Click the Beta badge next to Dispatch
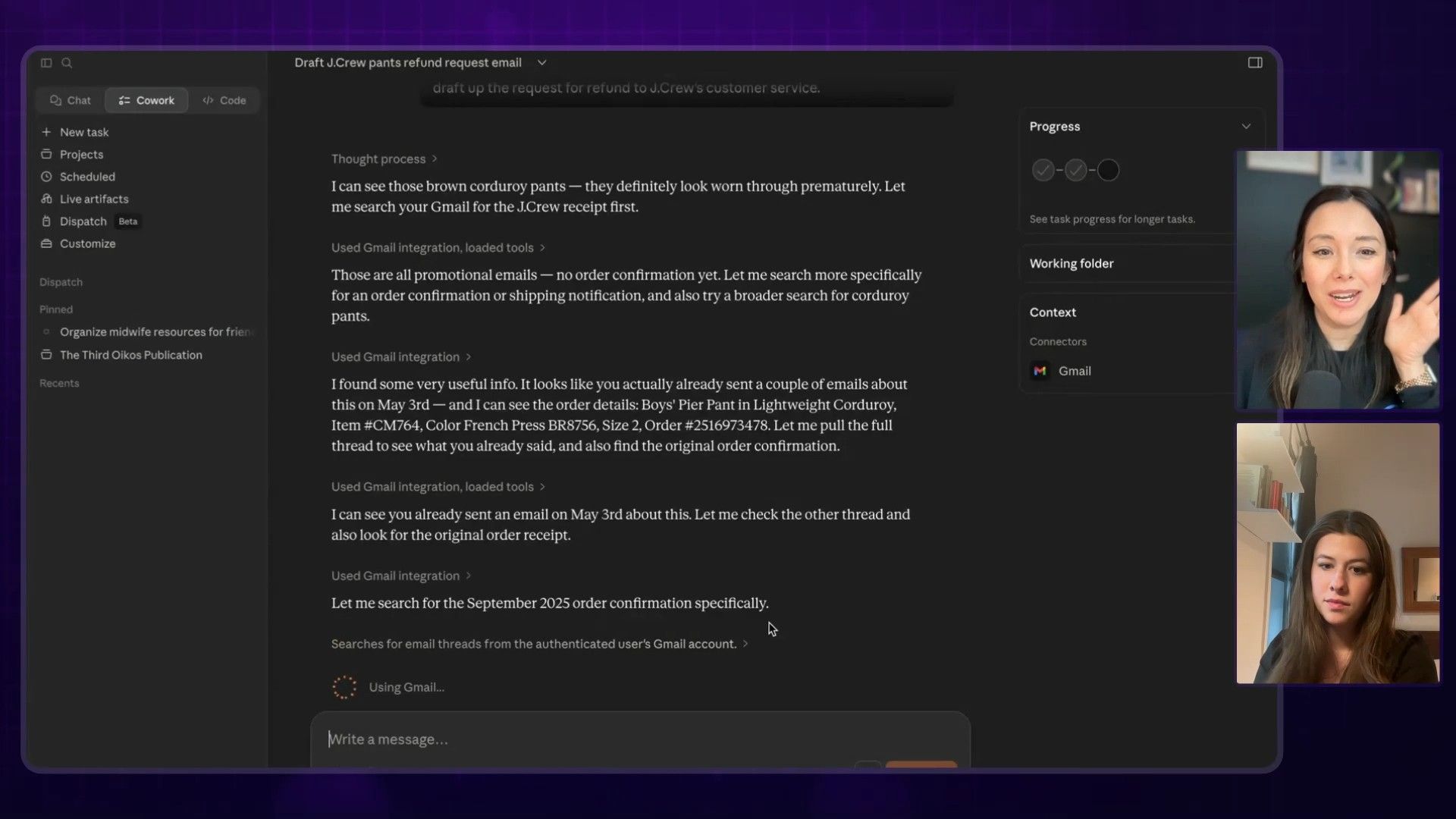This screenshot has width=1456, height=819. (x=127, y=221)
